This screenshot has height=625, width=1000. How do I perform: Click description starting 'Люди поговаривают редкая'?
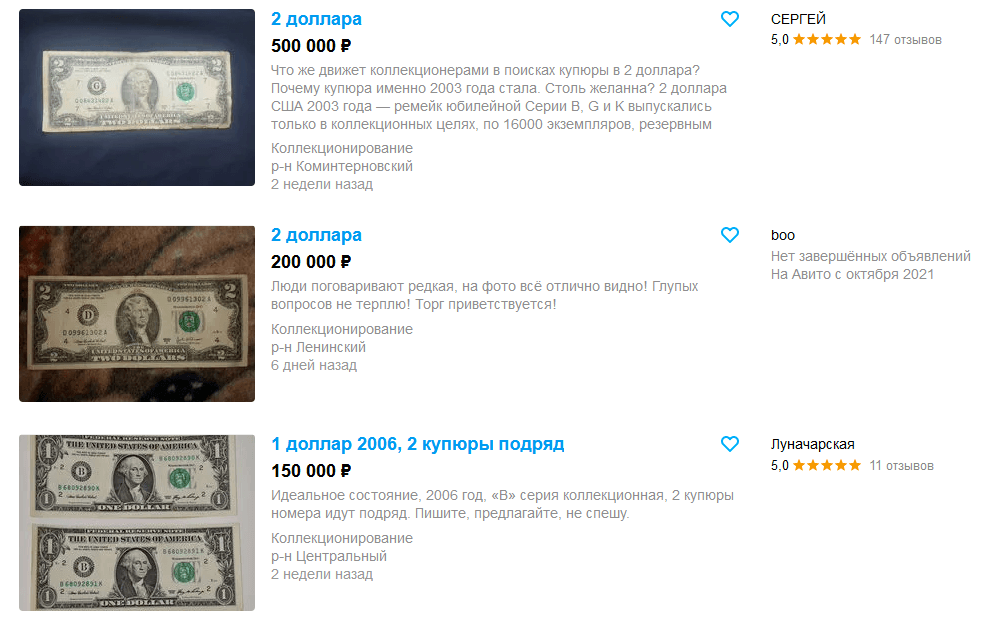pyautogui.click(x=485, y=295)
